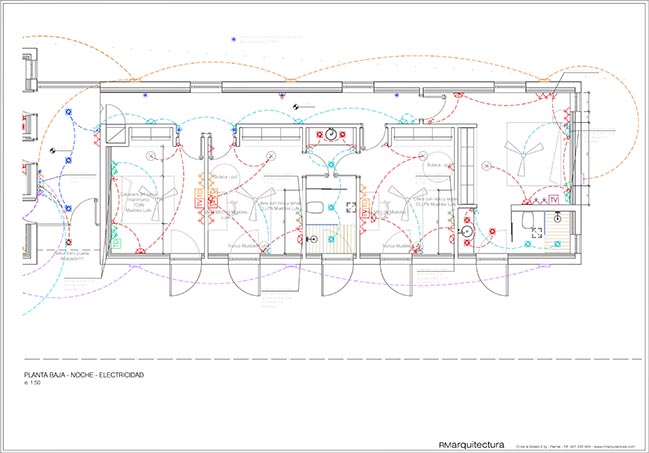Click the PLANTA BAJA - NOCHE - ELECTRICIDAD title
Screen dimensions: 649x453
(x=84, y=374)
